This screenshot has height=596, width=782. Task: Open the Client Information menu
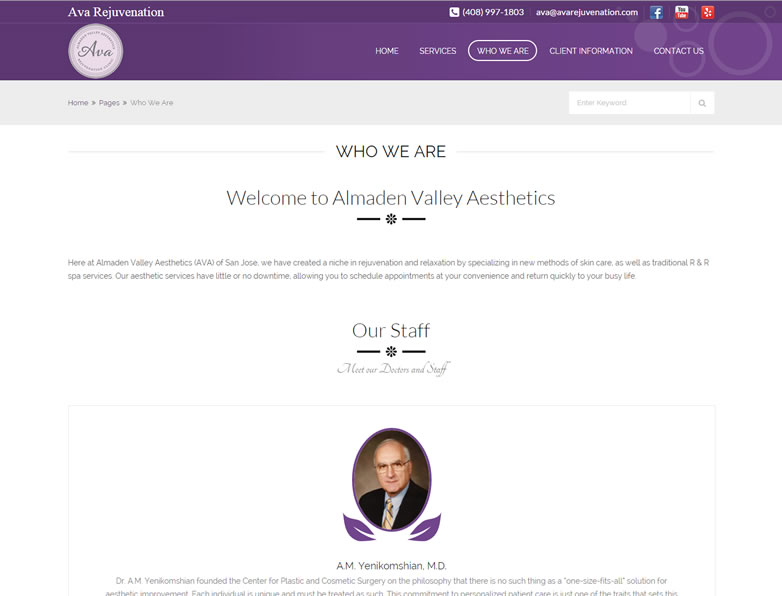tap(591, 51)
